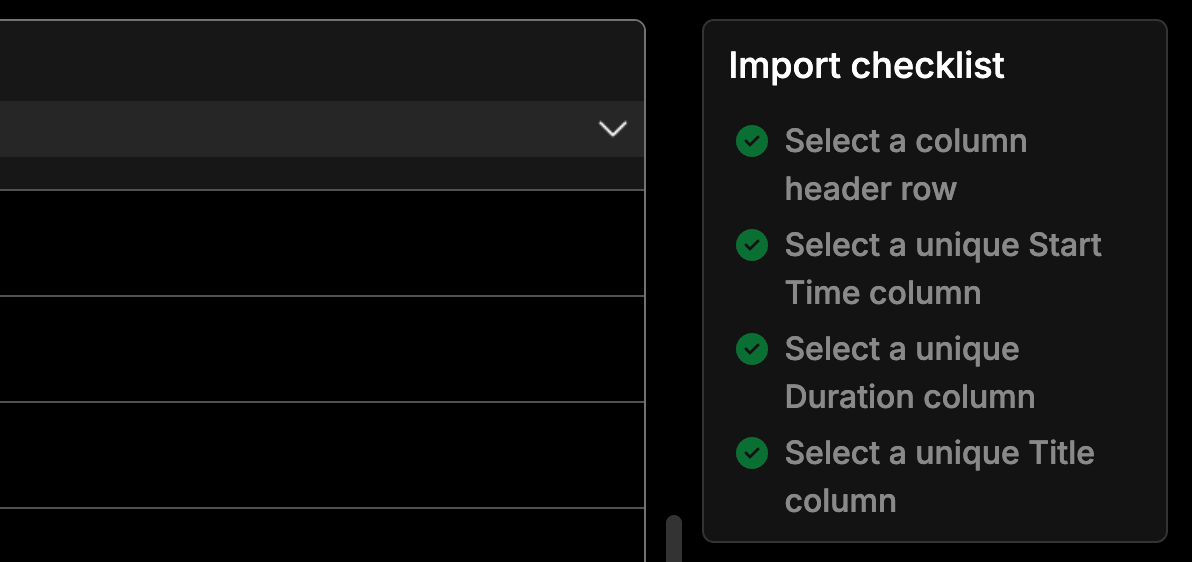Expand the dropdown using the chevron arrow
Image resolution: width=1192 pixels, height=562 pixels.
point(612,129)
